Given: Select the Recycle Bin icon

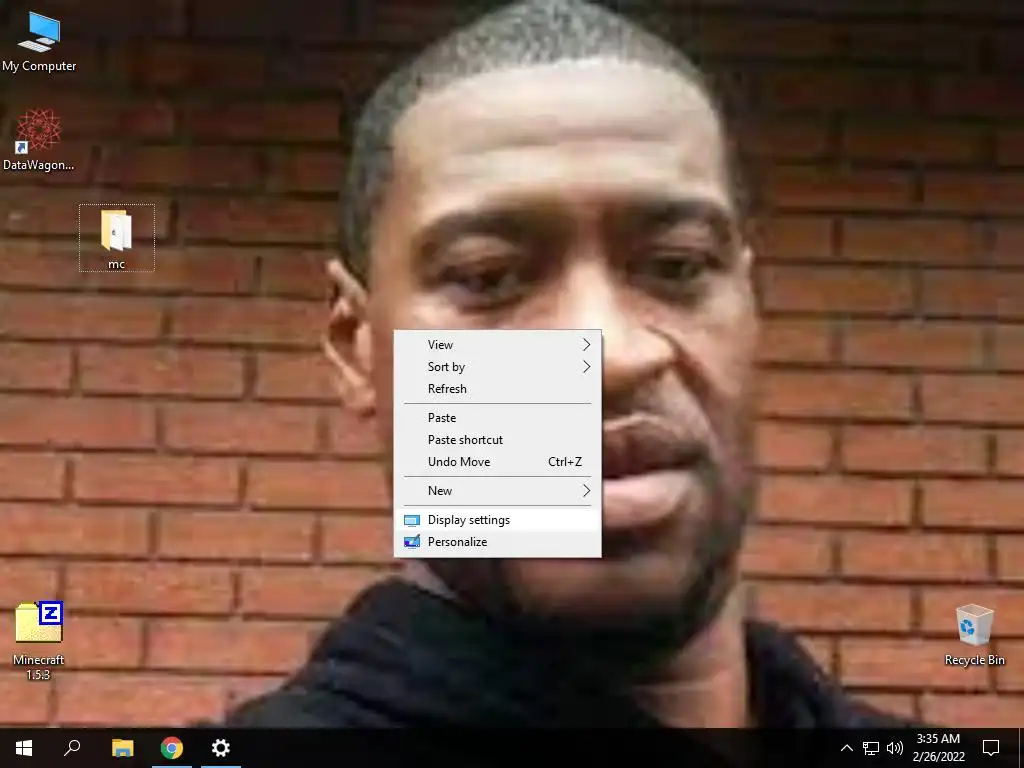Looking at the screenshot, I should pyautogui.click(x=974, y=635).
